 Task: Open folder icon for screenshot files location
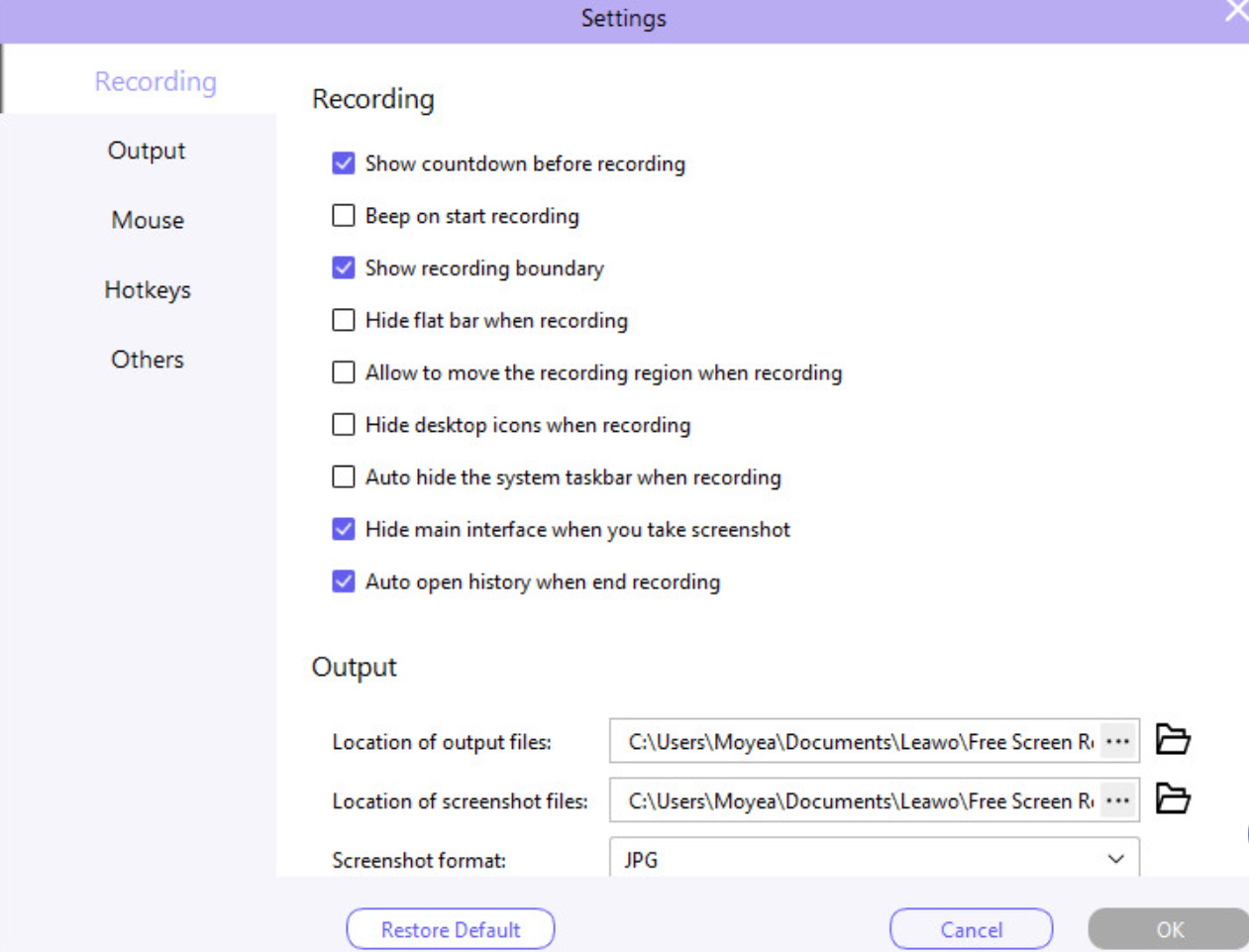(x=1173, y=799)
